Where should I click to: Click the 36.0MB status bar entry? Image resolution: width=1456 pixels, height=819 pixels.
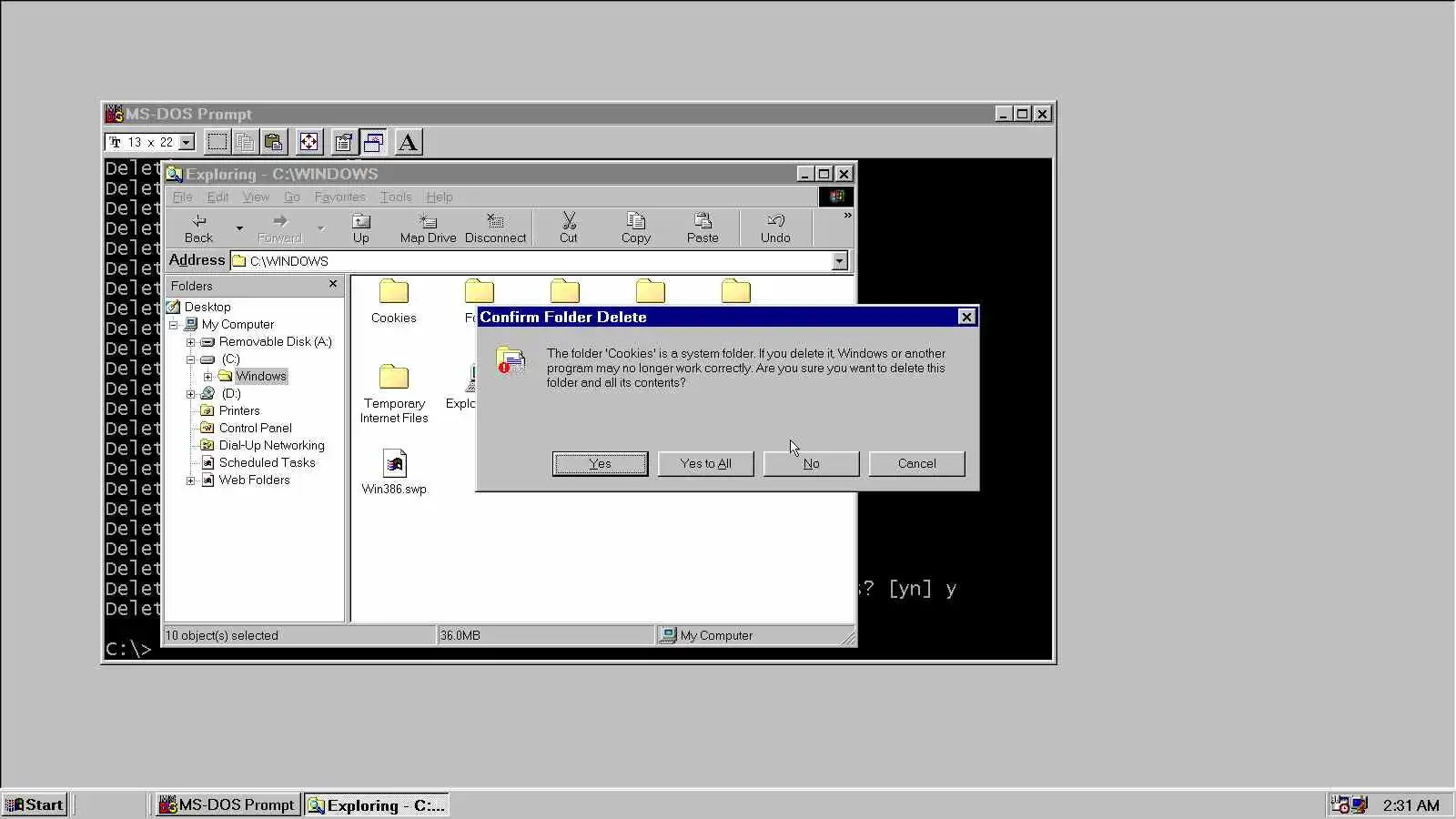460,635
